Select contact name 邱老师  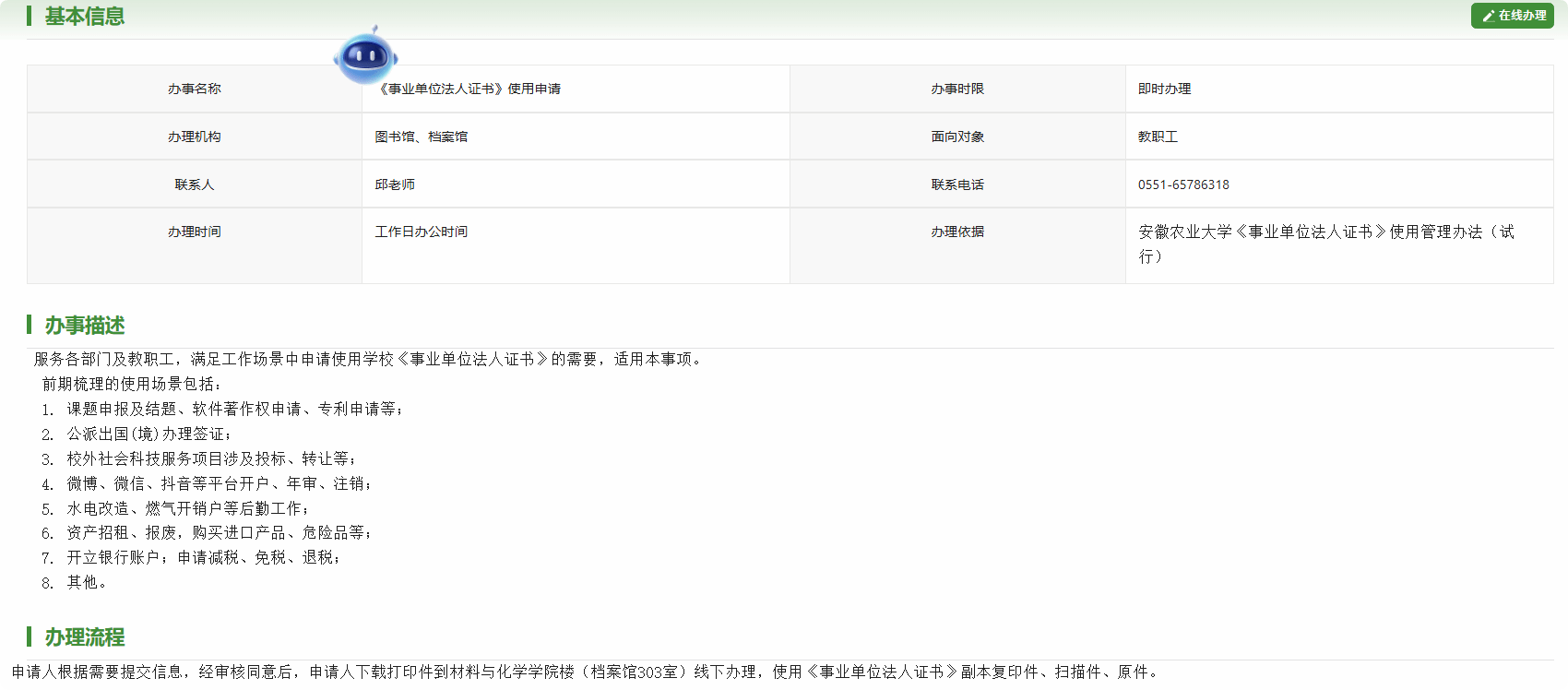click(395, 184)
